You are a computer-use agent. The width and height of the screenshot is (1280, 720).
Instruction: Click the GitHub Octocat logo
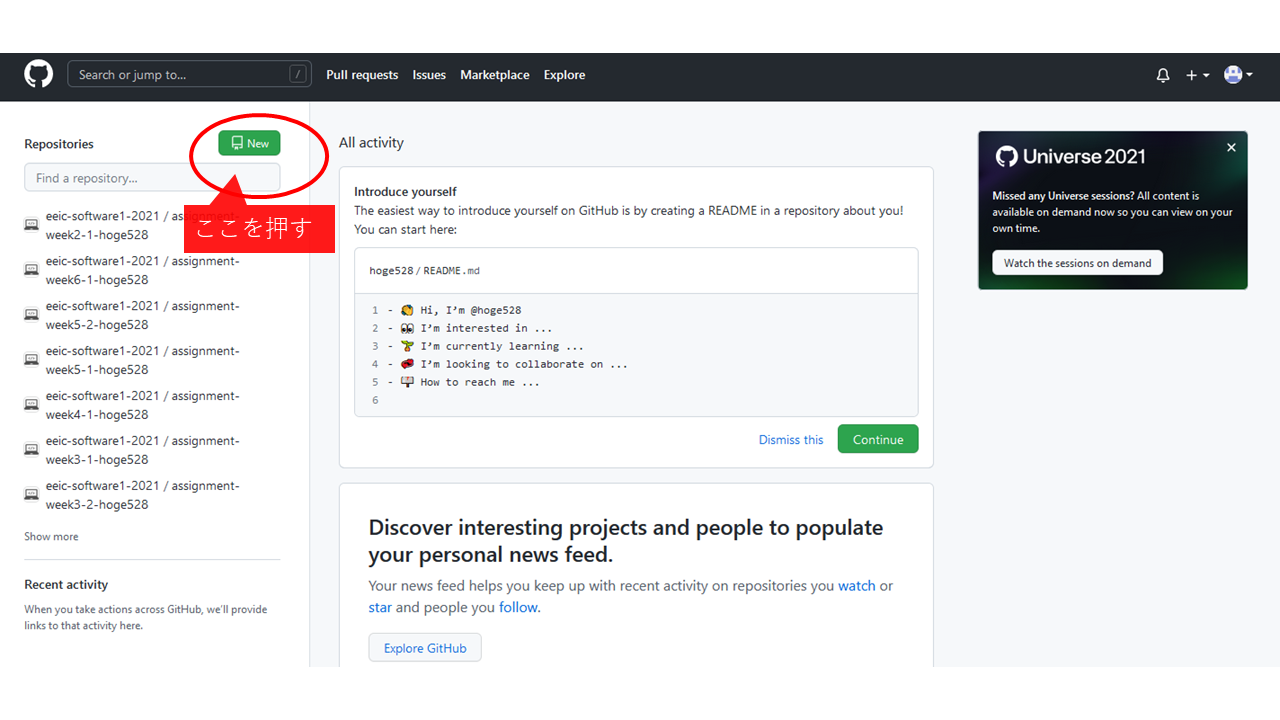point(38,75)
